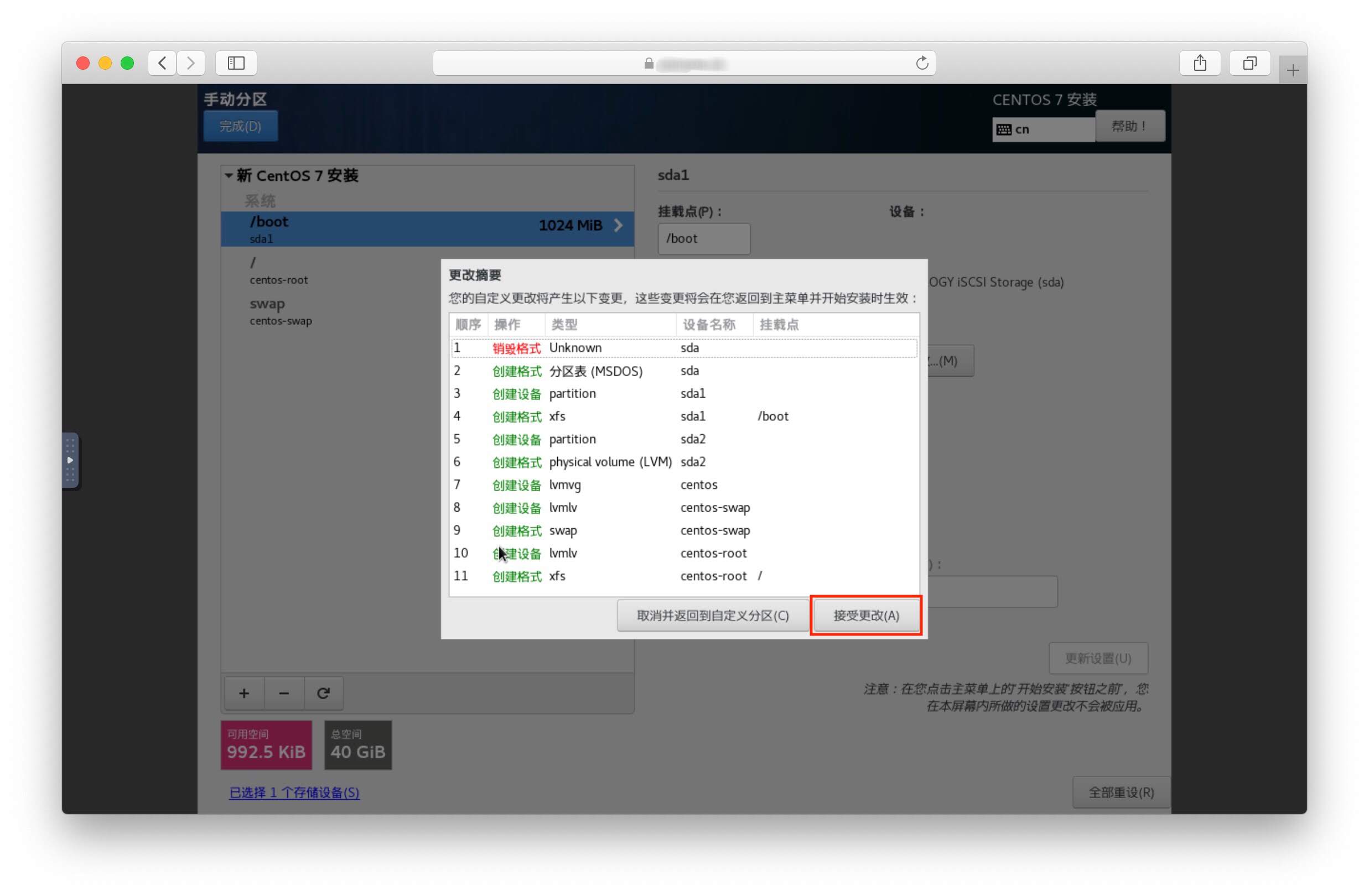Viewport: 1369px width, 896px height.
Task: Select row 1 销毁格式 Unknown sda
Action: (x=684, y=348)
